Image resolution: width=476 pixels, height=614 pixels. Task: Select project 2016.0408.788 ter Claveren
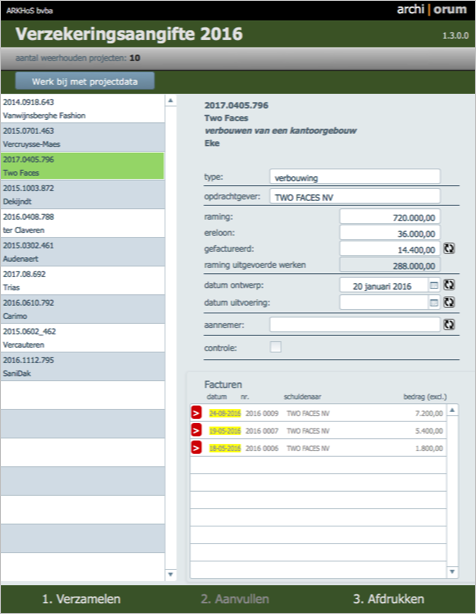(83, 223)
